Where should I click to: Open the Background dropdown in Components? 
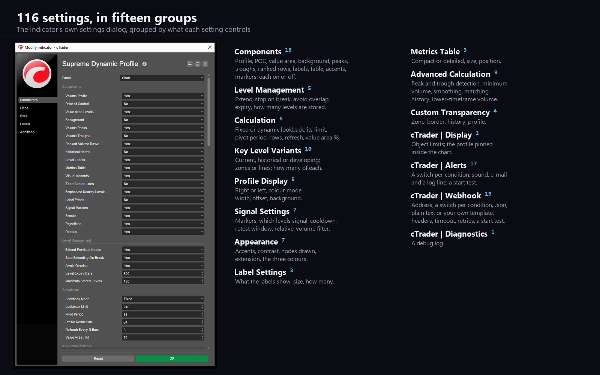tap(163, 120)
